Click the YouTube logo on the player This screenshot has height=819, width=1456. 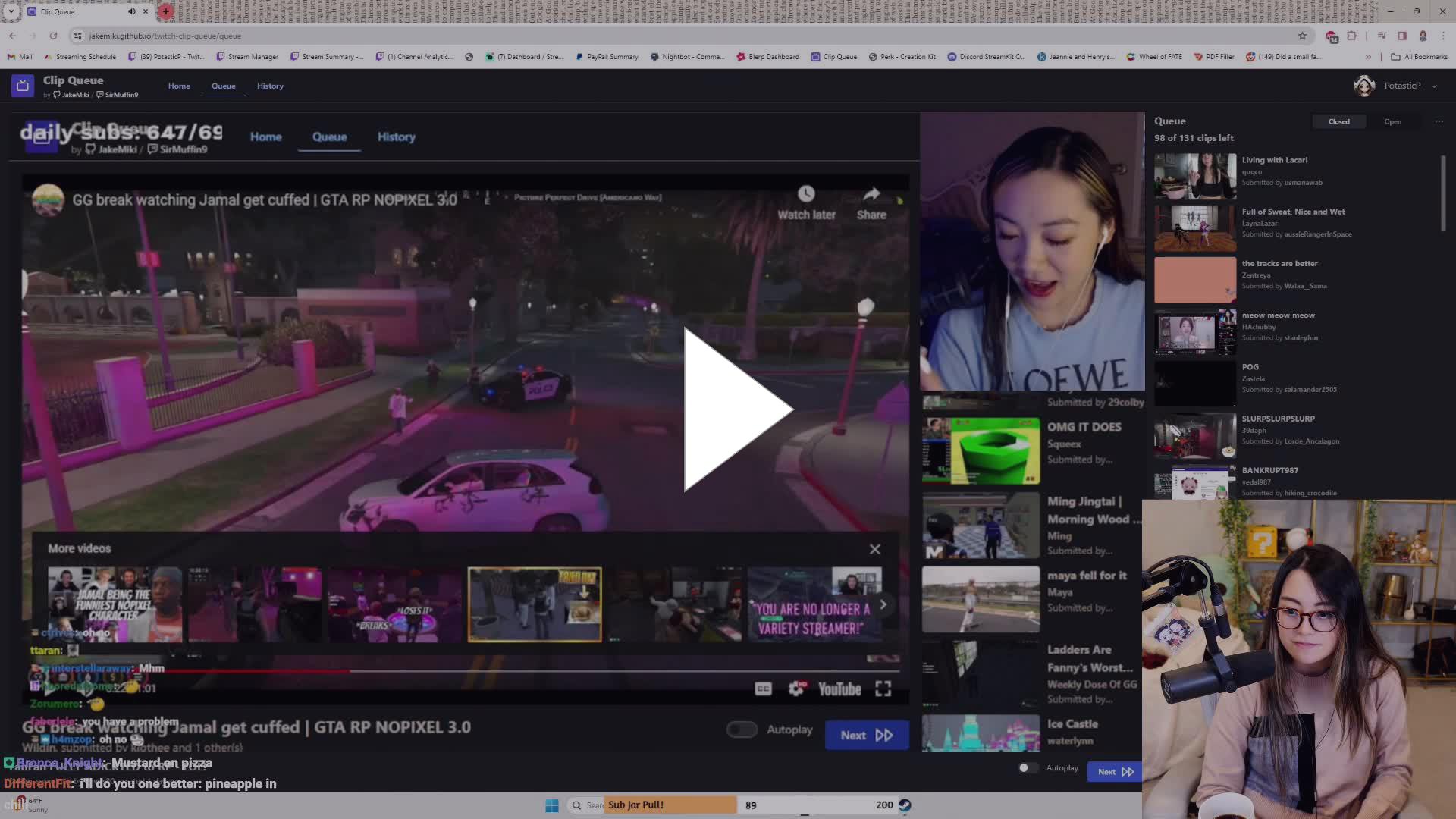point(840,689)
